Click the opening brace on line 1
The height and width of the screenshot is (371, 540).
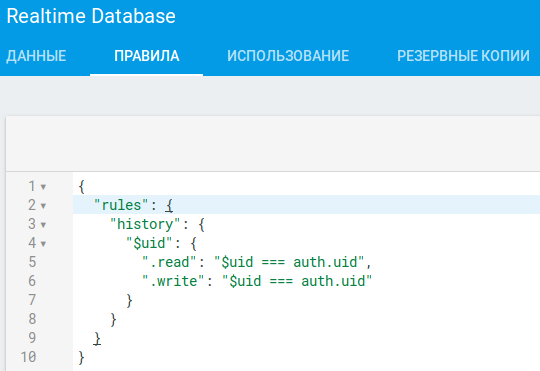[x=82, y=187]
